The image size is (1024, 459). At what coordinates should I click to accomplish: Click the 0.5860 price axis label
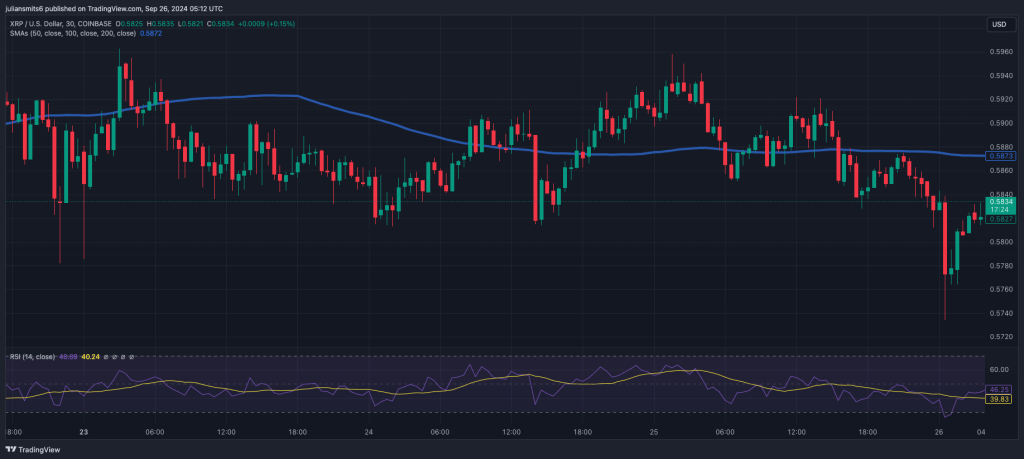click(x=1002, y=170)
